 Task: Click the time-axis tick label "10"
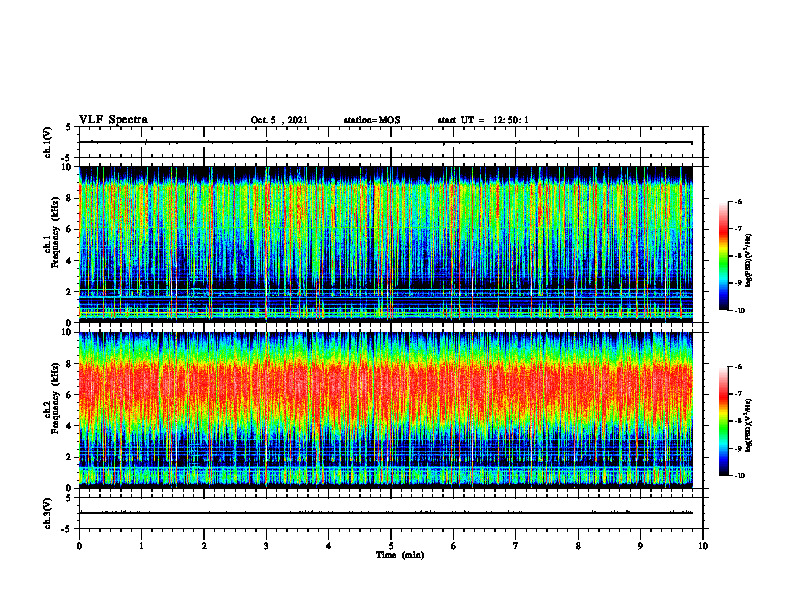[x=703, y=546]
